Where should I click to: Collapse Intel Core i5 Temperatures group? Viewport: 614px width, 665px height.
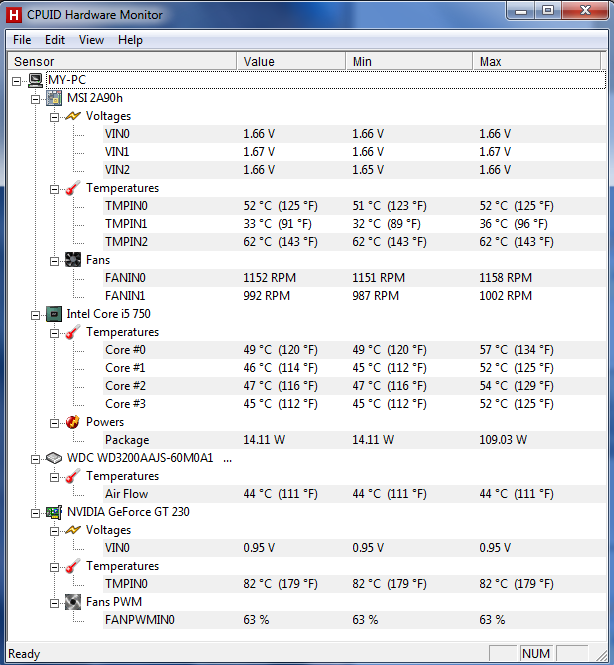(54, 333)
